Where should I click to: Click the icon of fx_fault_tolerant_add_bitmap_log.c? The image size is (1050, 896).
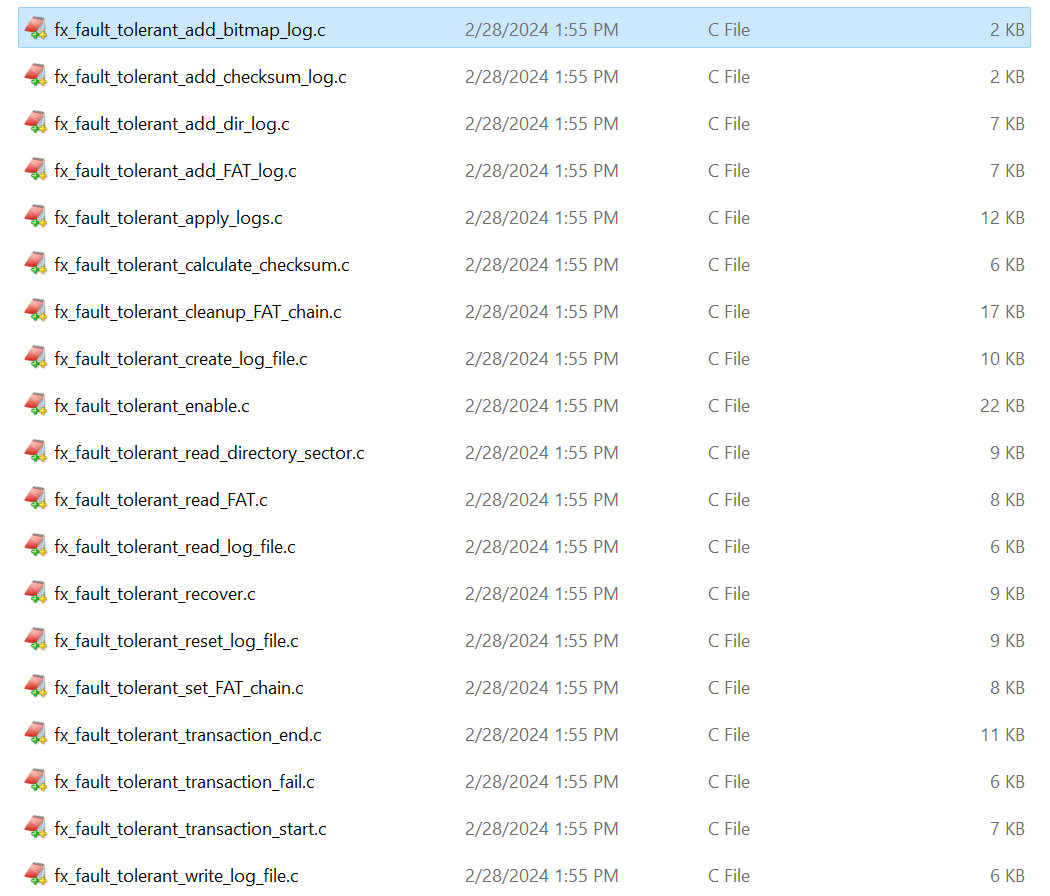click(35, 29)
